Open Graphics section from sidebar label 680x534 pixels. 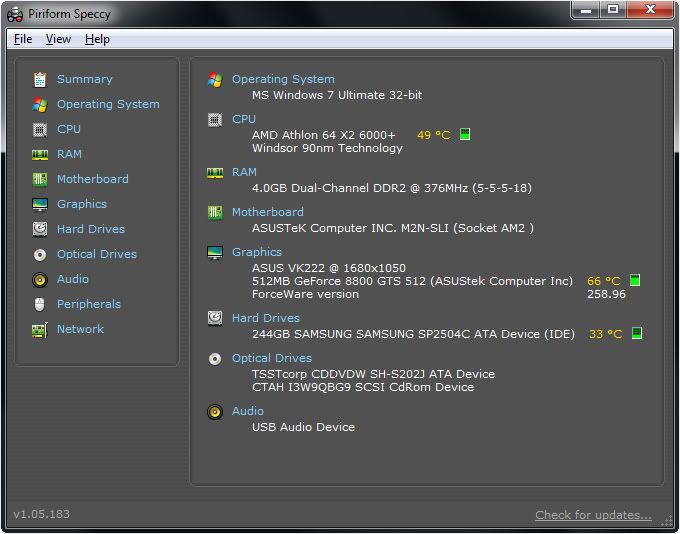tap(82, 204)
